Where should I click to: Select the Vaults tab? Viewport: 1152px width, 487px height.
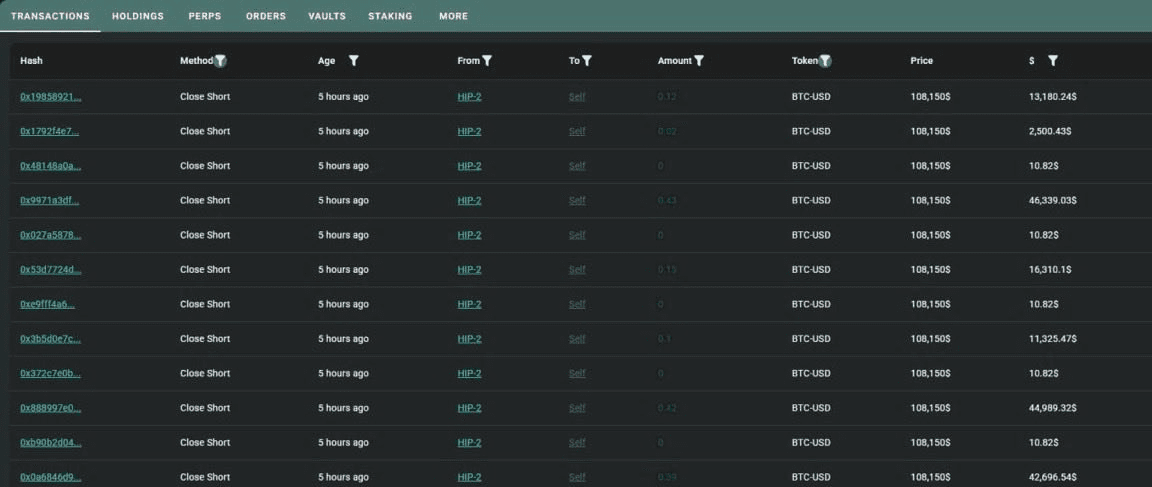[x=326, y=16]
